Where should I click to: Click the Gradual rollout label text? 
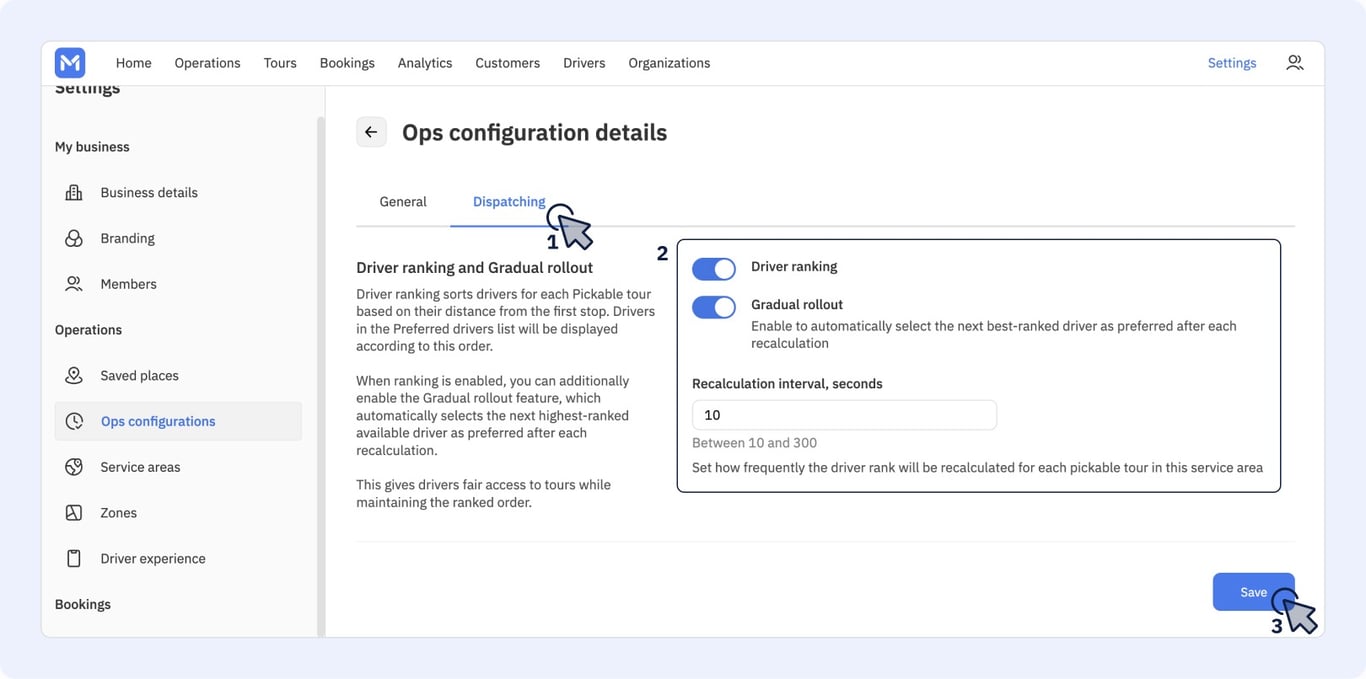pyautogui.click(x=797, y=304)
